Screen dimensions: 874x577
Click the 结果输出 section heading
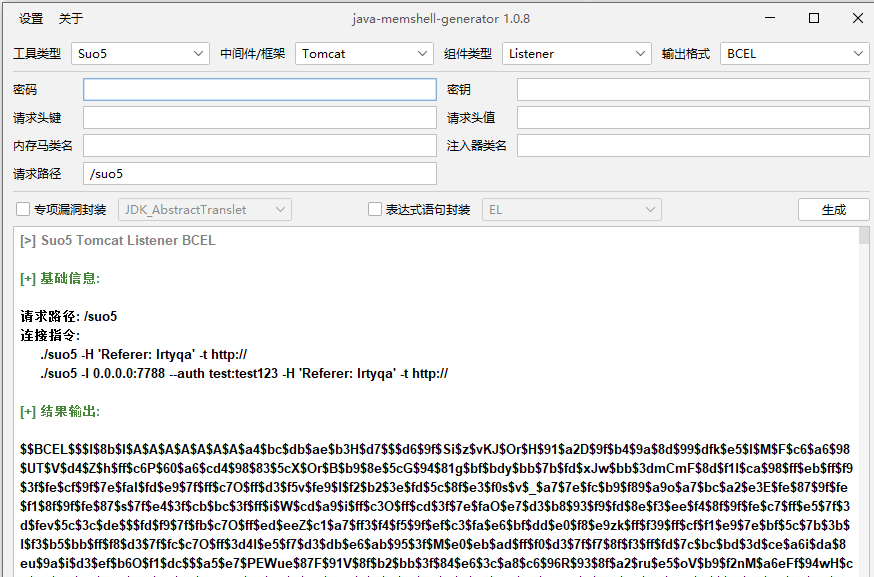(60, 411)
